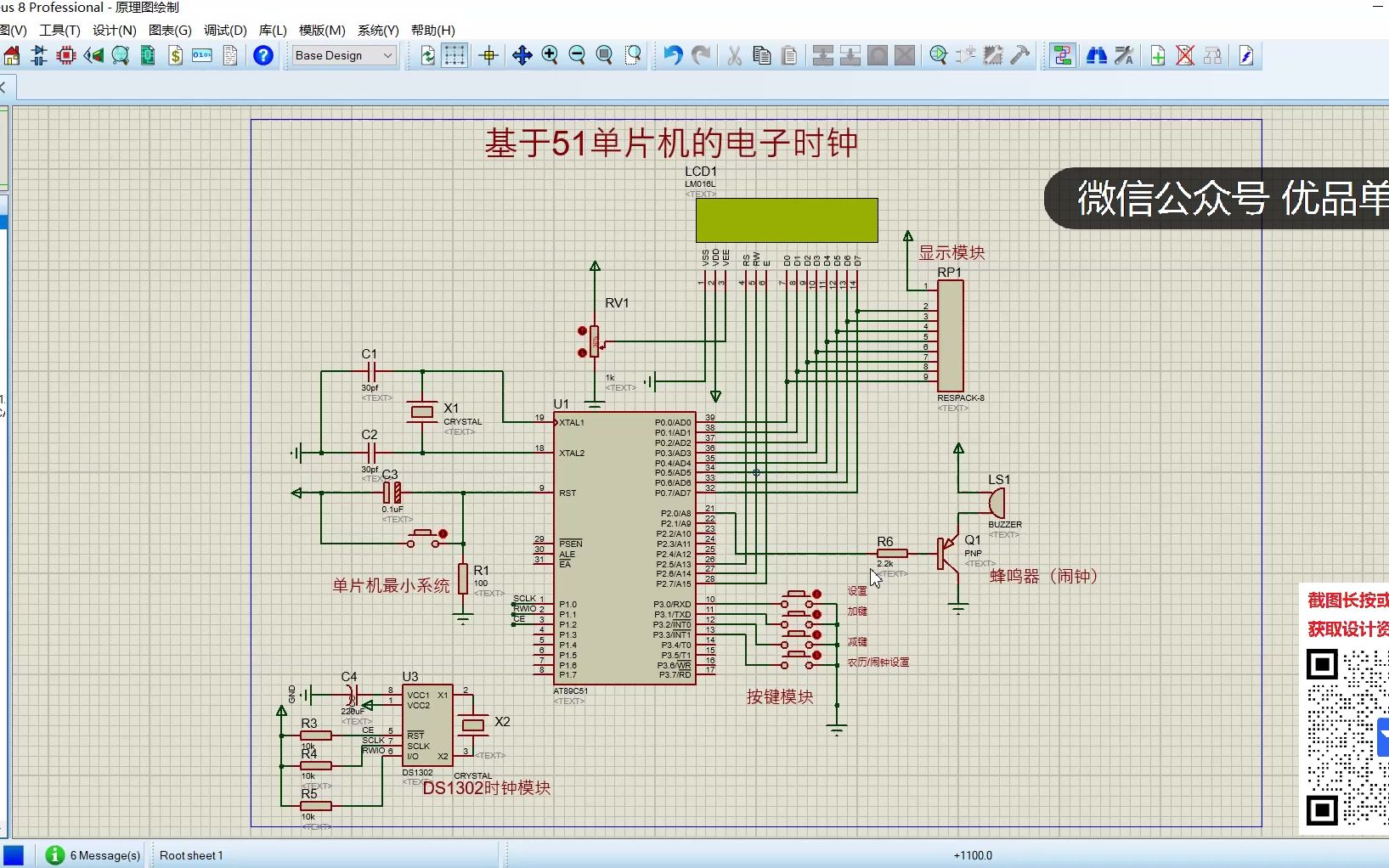The width and height of the screenshot is (1389, 868).
Task: Open the 设计(N) menu
Action: (x=115, y=30)
